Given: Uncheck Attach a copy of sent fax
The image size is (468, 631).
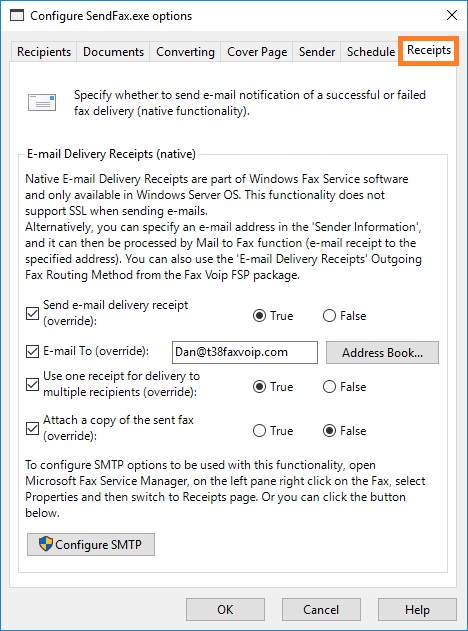Looking at the screenshot, I should click(x=32, y=429).
